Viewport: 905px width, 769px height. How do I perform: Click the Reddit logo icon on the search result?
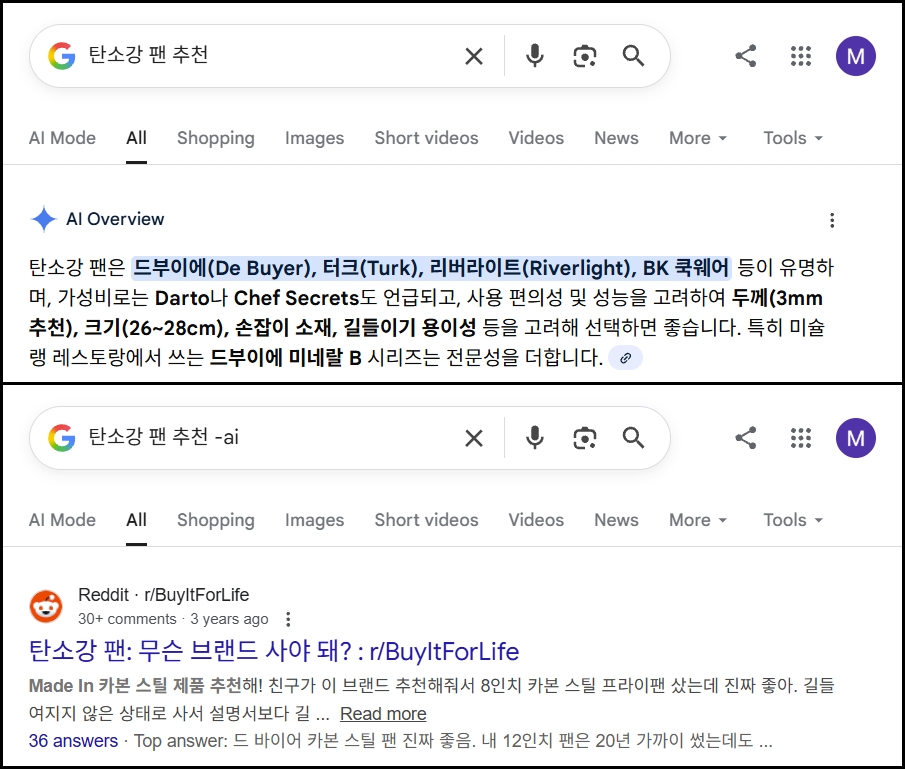[46, 606]
